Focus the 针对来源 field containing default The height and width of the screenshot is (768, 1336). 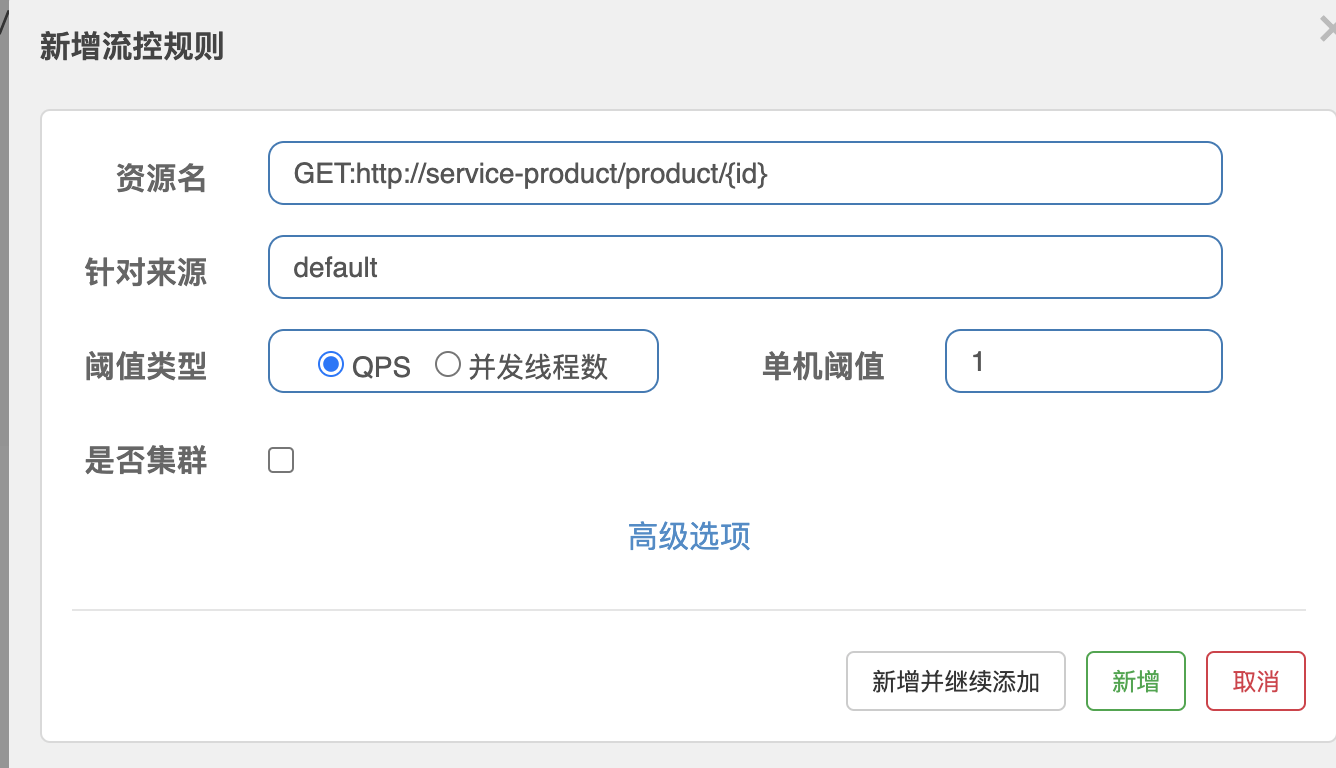[745, 267]
